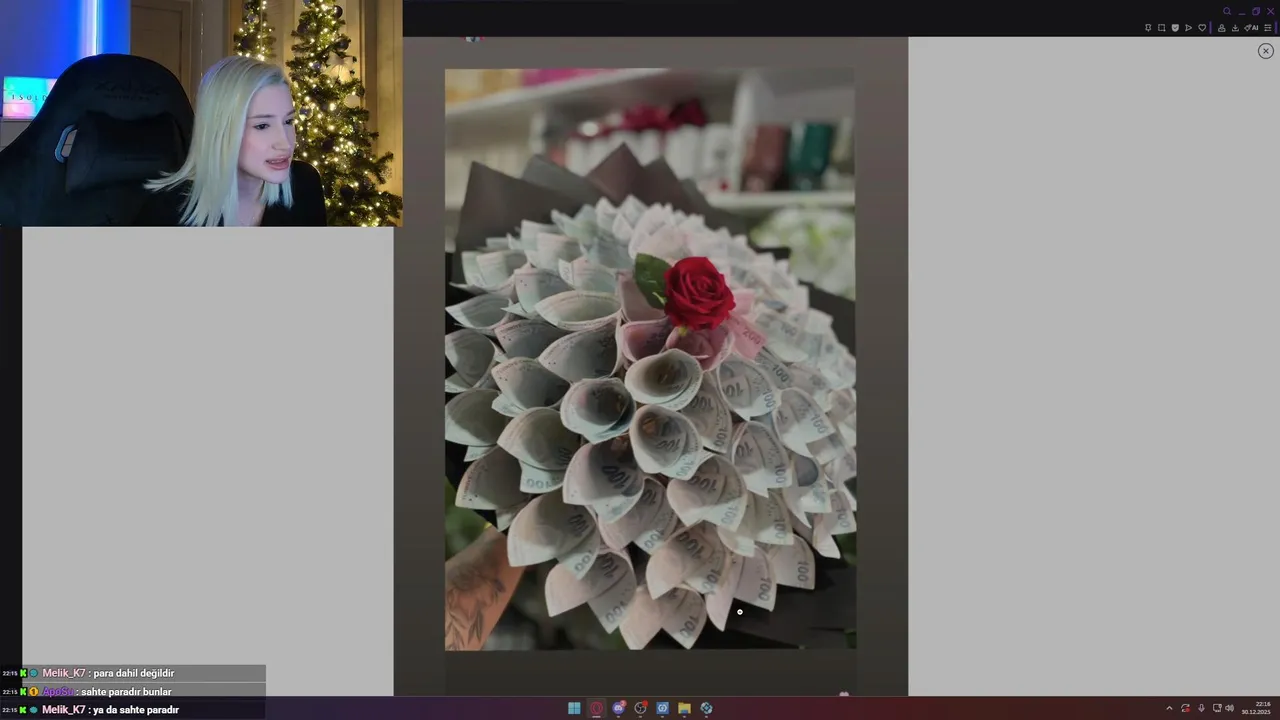The image size is (1280, 720).
Task: Open the clock showing 22:16
Action: point(1256,708)
